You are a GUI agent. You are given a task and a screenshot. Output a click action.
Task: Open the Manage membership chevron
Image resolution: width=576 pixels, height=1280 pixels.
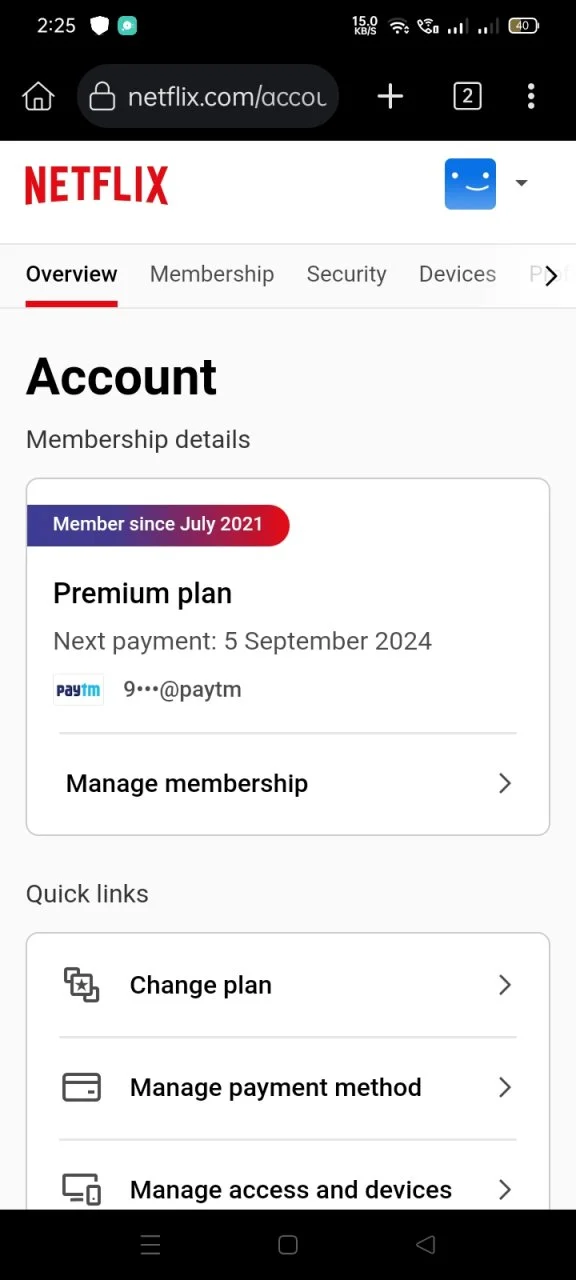pos(505,784)
